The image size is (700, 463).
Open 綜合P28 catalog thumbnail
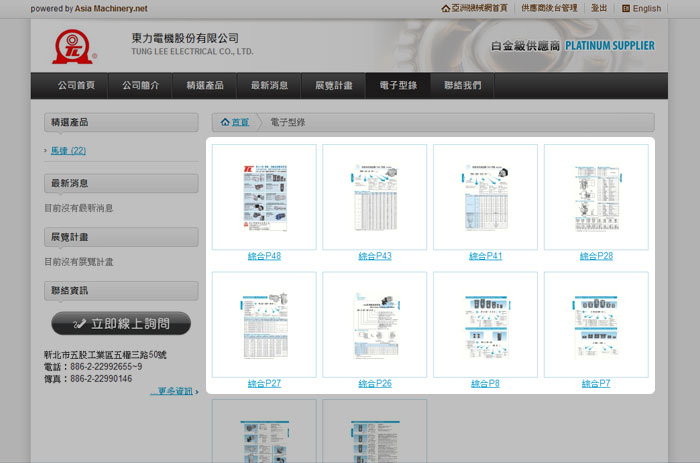(x=596, y=197)
